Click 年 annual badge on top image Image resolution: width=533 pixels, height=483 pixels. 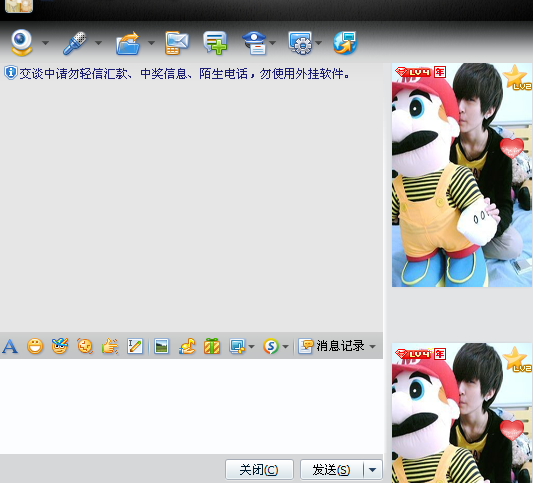pos(440,72)
